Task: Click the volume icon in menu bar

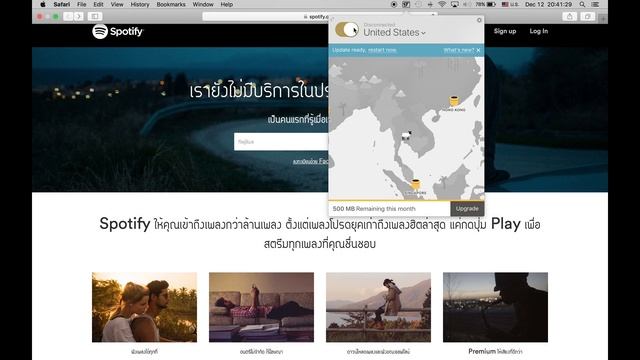Action: 466,4
